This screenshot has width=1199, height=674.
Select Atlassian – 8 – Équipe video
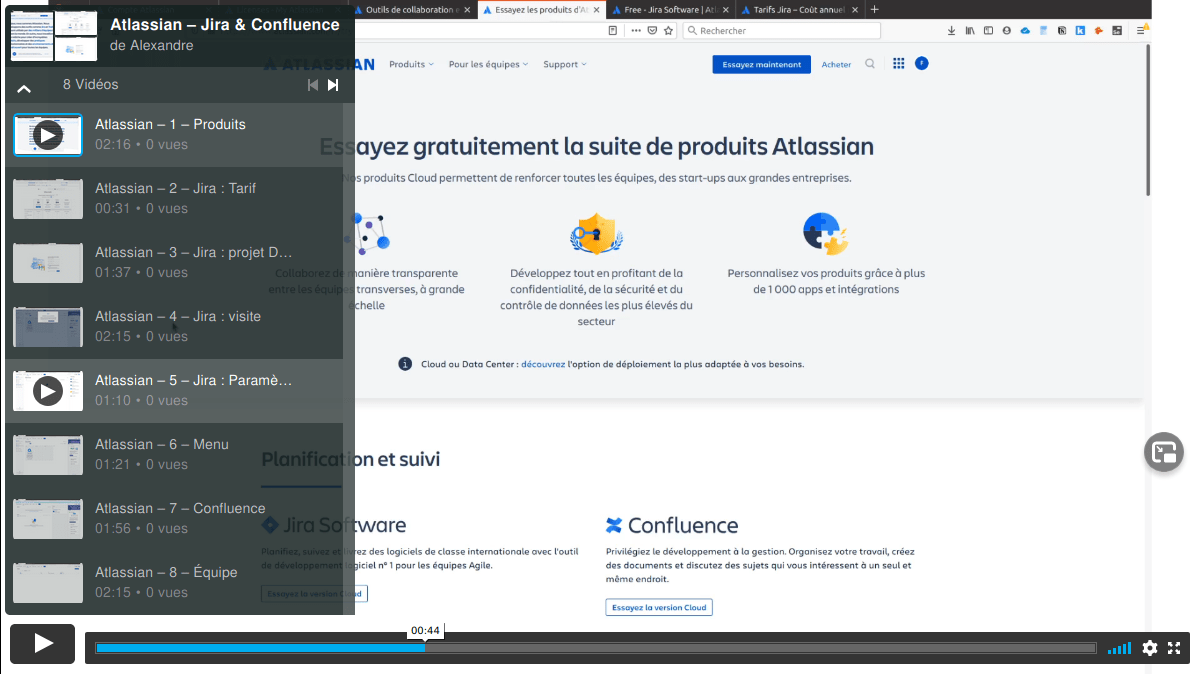[174, 582]
